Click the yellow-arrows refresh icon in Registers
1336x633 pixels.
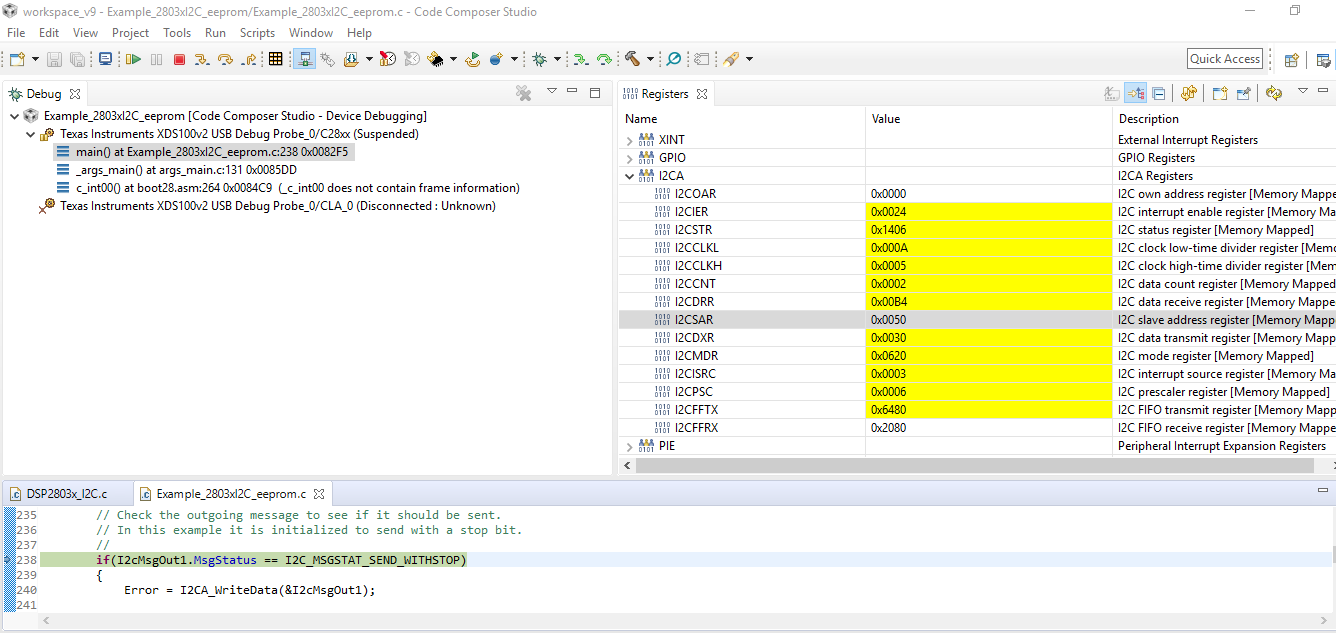click(x=1273, y=94)
